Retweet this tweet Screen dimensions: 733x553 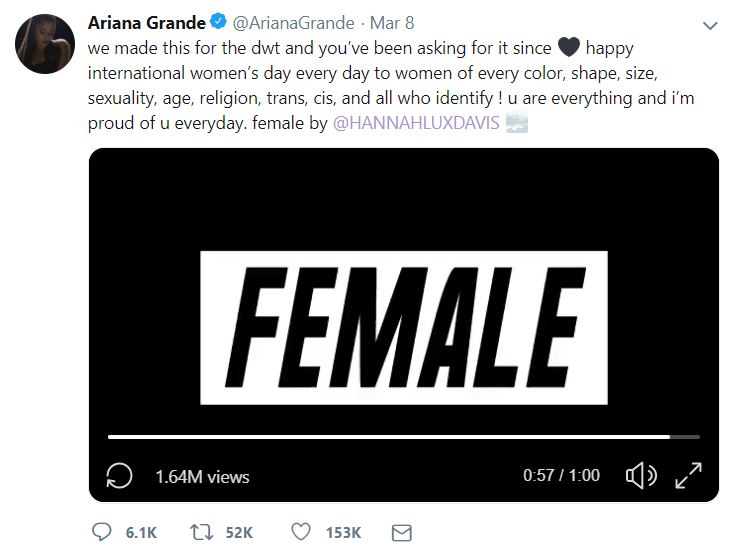pos(200,532)
